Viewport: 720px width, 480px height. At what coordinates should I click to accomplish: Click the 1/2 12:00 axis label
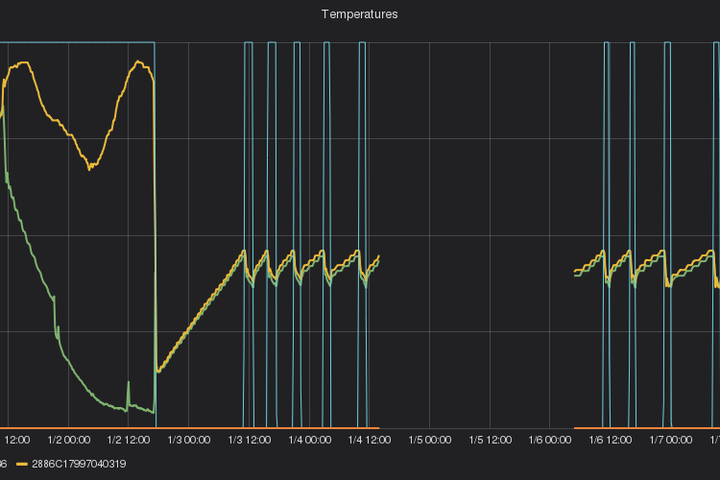click(x=129, y=440)
